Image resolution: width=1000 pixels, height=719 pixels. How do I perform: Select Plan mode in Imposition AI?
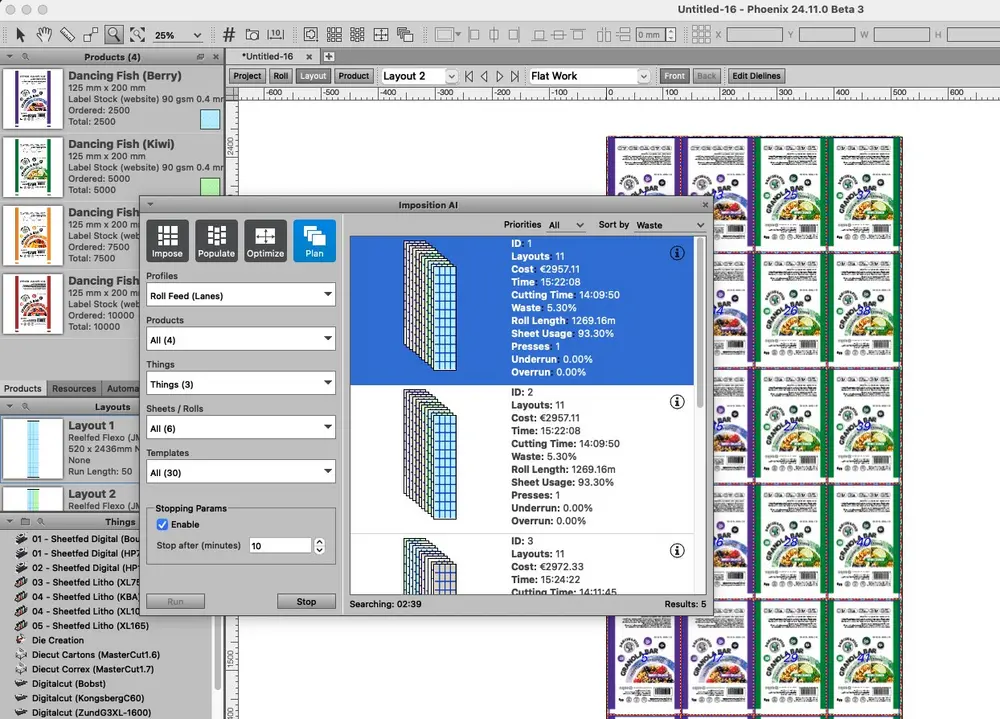(x=314, y=241)
